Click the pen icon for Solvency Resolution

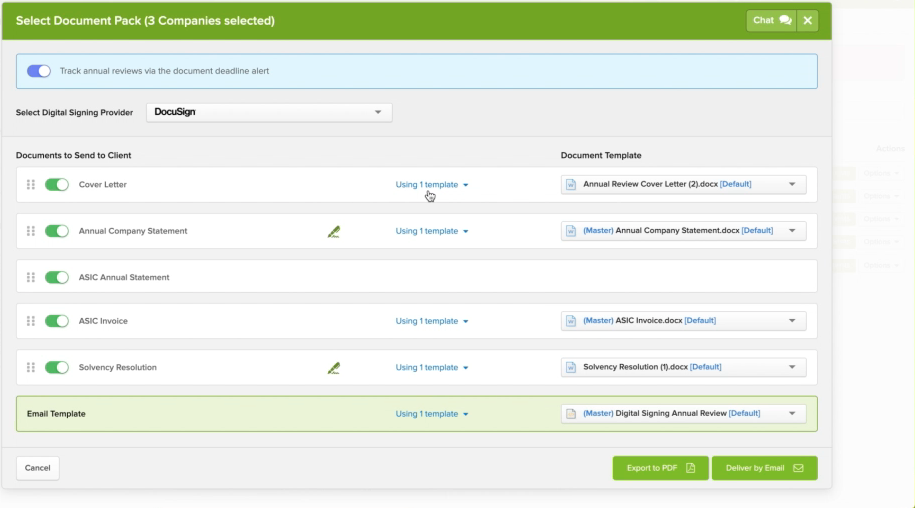pos(334,368)
